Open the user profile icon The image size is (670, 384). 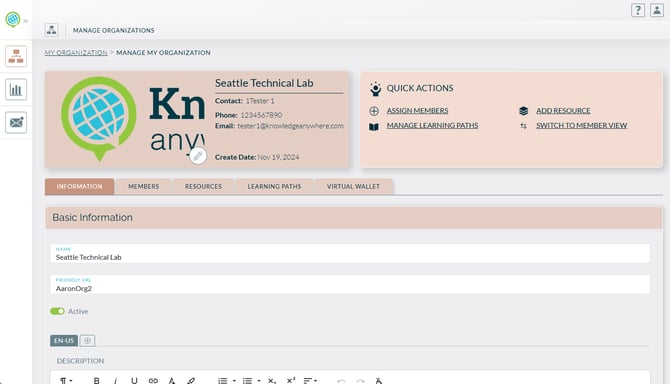click(657, 10)
